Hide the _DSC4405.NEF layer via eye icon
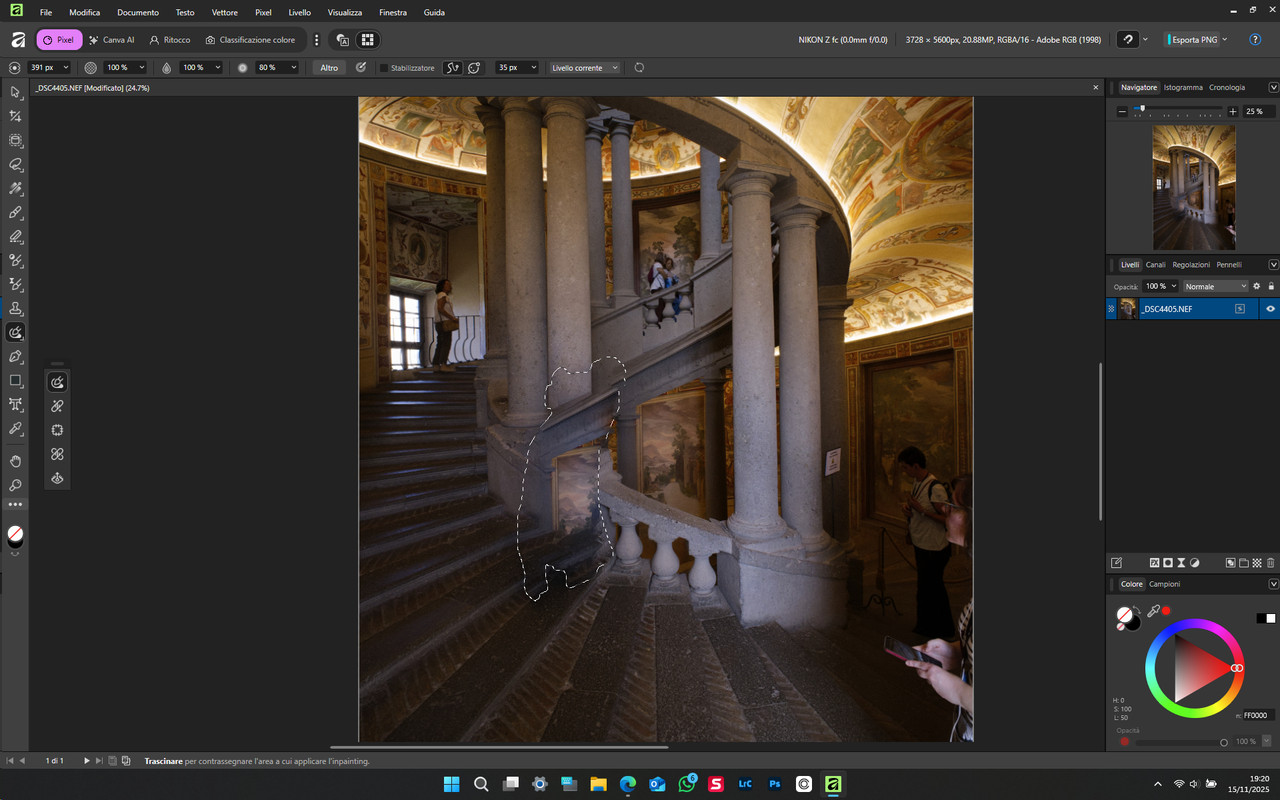Screen dimensions: 1280x800 (x=1270, y=309)
